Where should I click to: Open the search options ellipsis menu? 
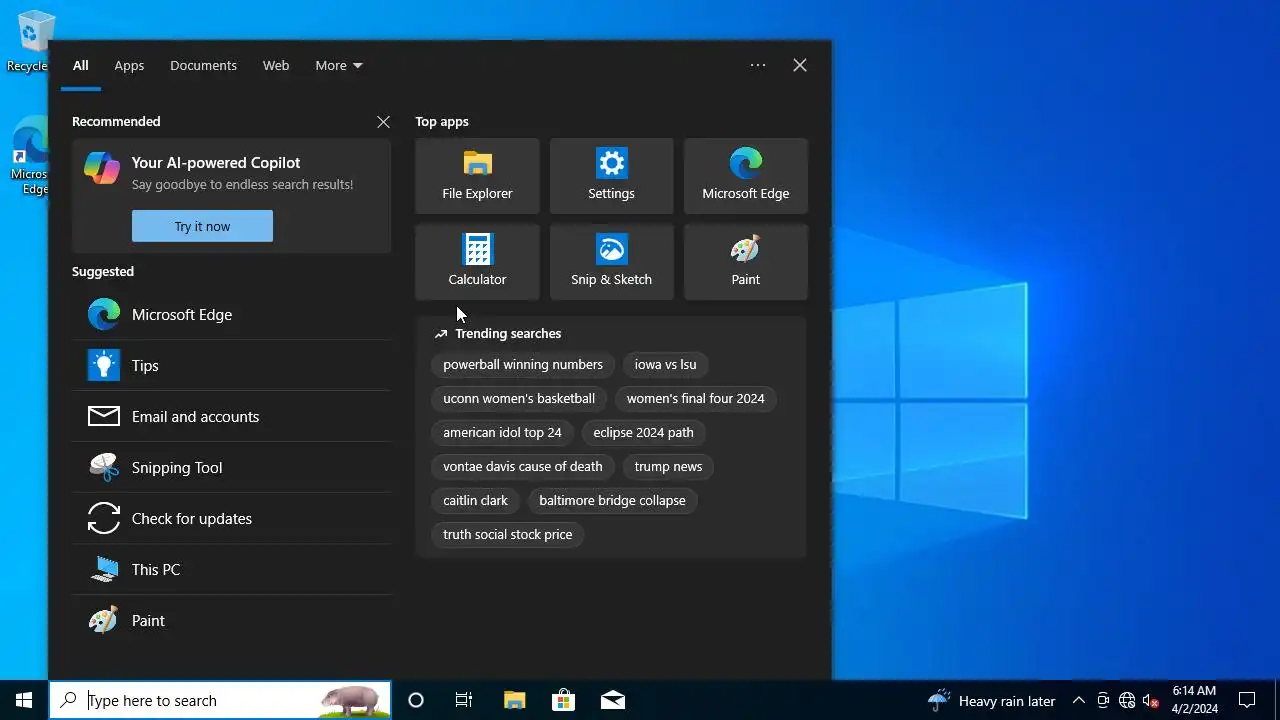click(x=758, y=65)
